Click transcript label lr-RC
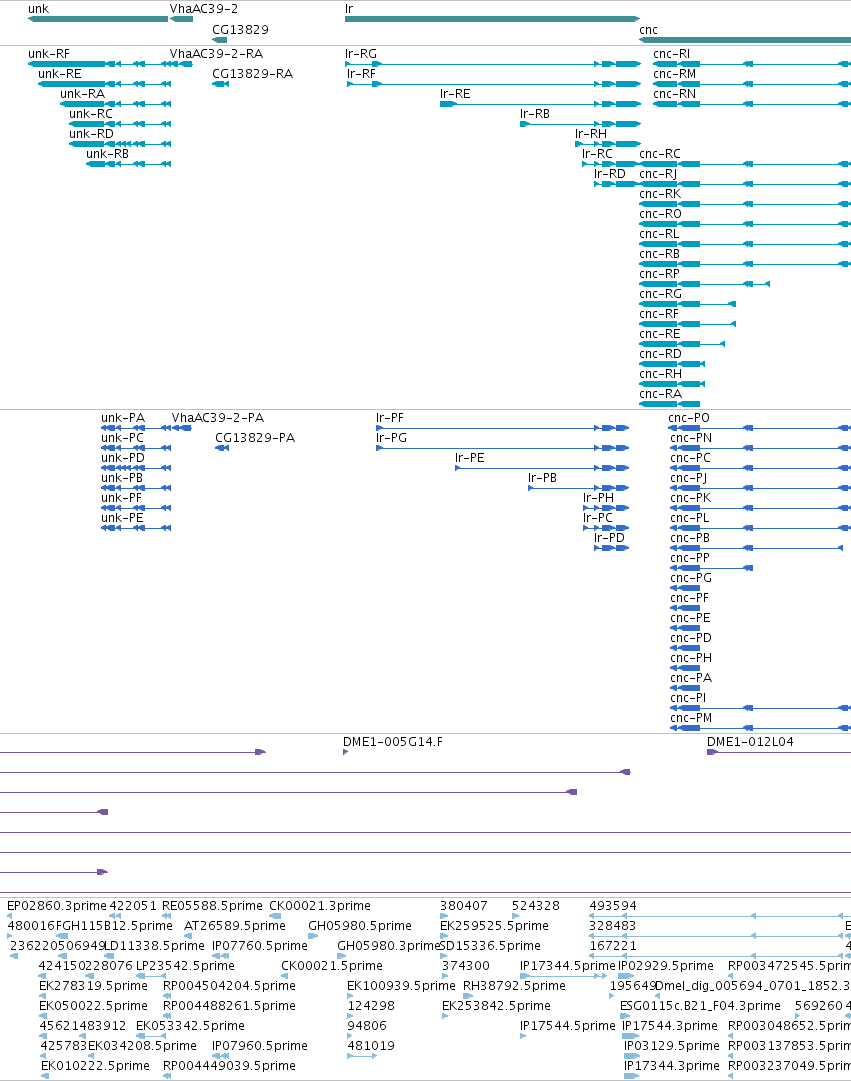 point(597,154)
